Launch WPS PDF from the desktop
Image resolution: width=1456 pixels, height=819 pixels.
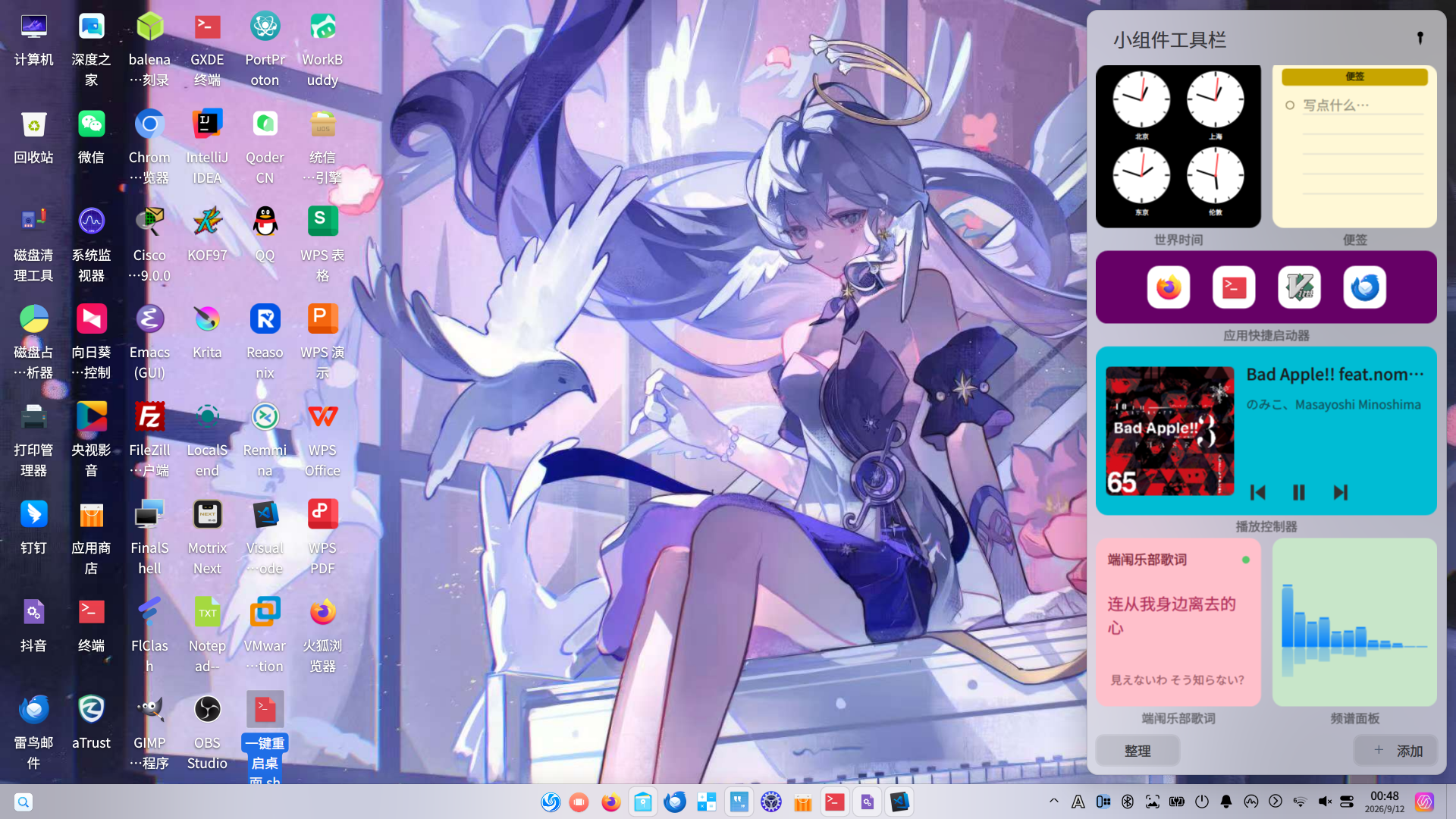322,514
